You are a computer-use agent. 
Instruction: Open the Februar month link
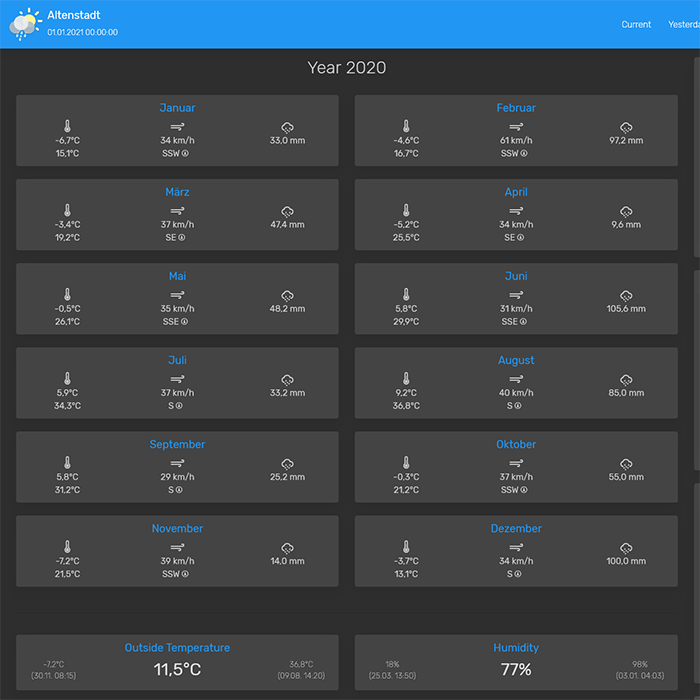coord(516,108)
